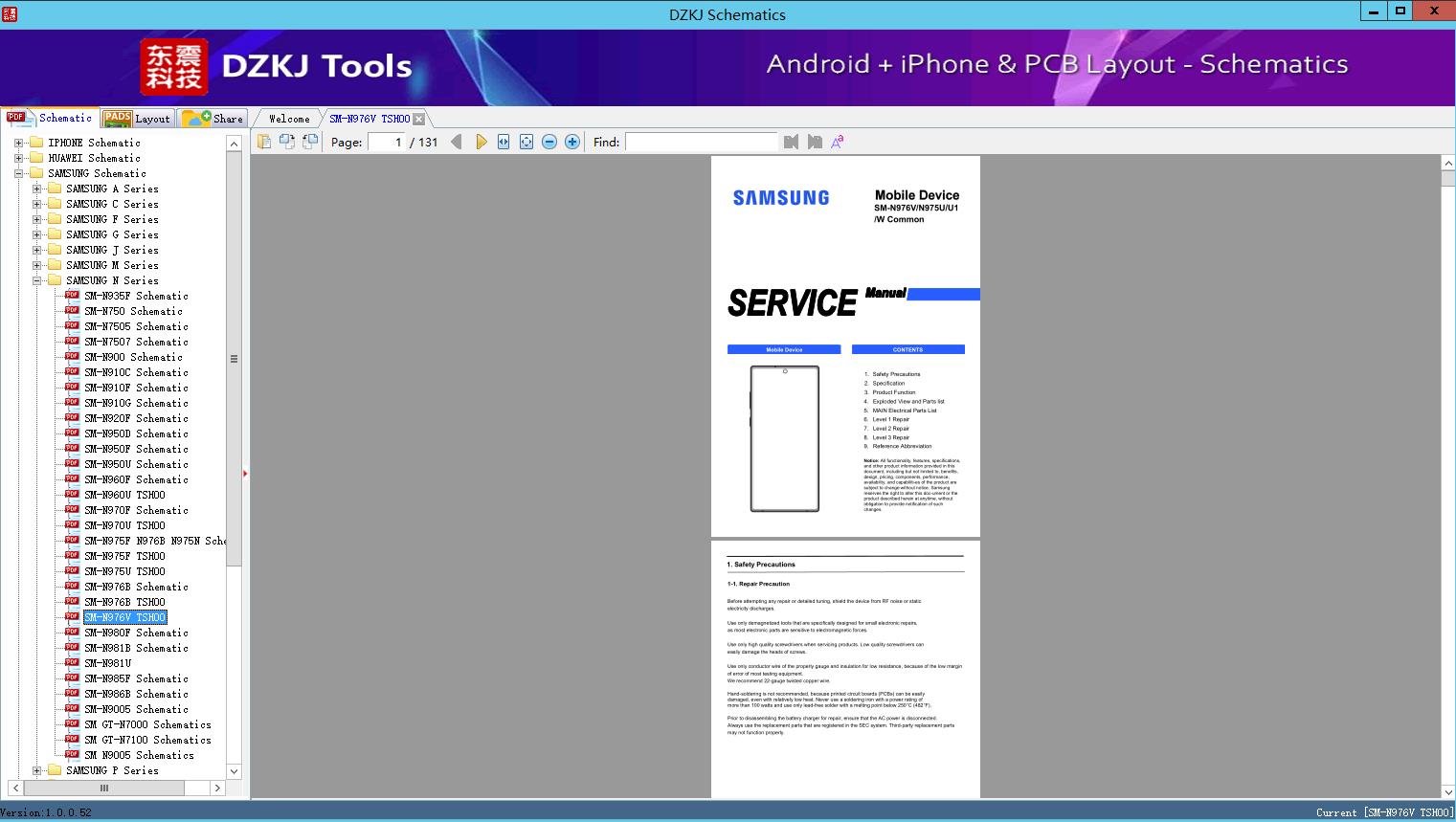Click the Find text field

tap(701, 142)
